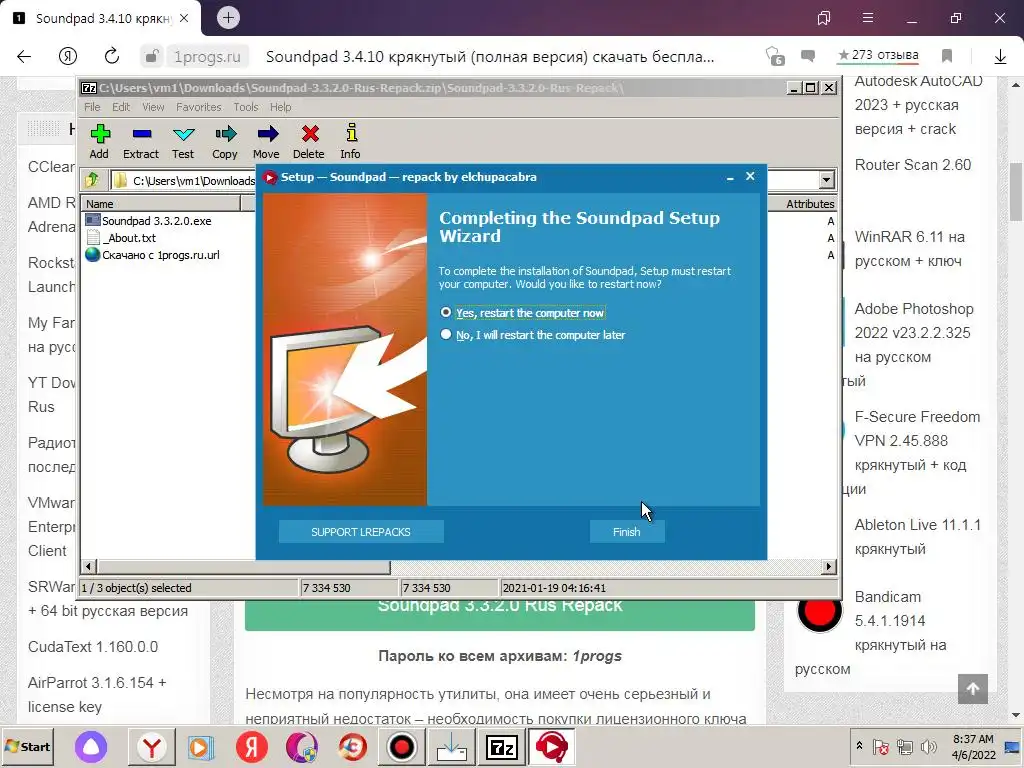The height and width of the screenshot is (768, 1024).
Task: Open the Adobe Photoshop 2022 link
Action: point(914,333)
